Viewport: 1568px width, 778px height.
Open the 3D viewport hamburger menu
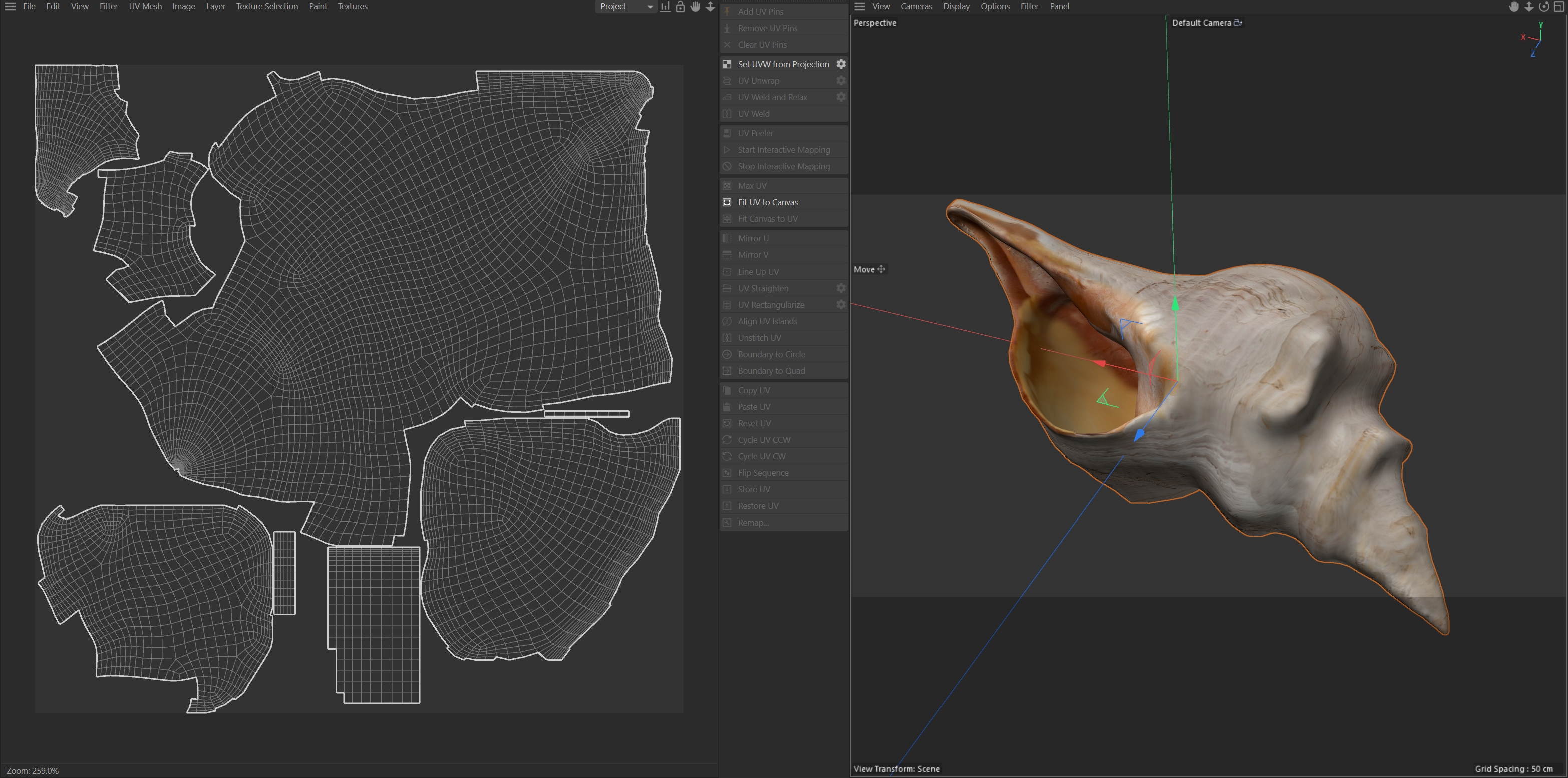point(859,6)
